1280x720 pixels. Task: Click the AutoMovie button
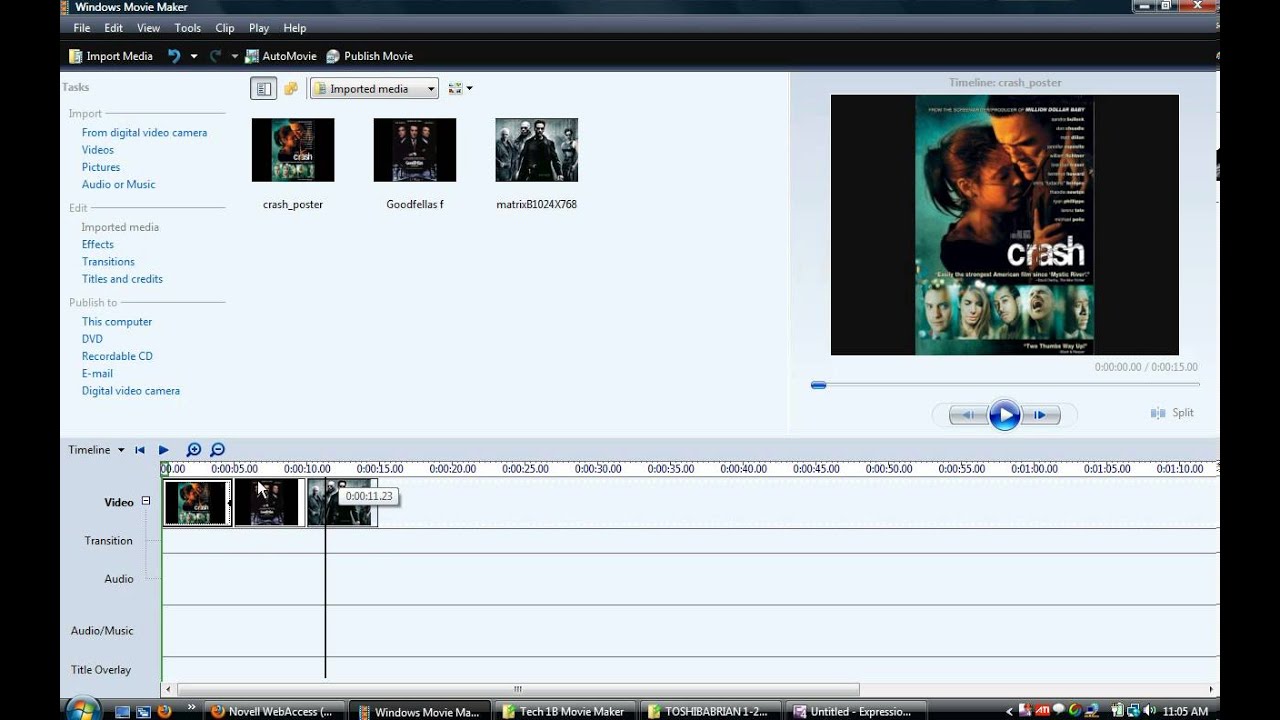pyautogui.click(x=281, y=56)
